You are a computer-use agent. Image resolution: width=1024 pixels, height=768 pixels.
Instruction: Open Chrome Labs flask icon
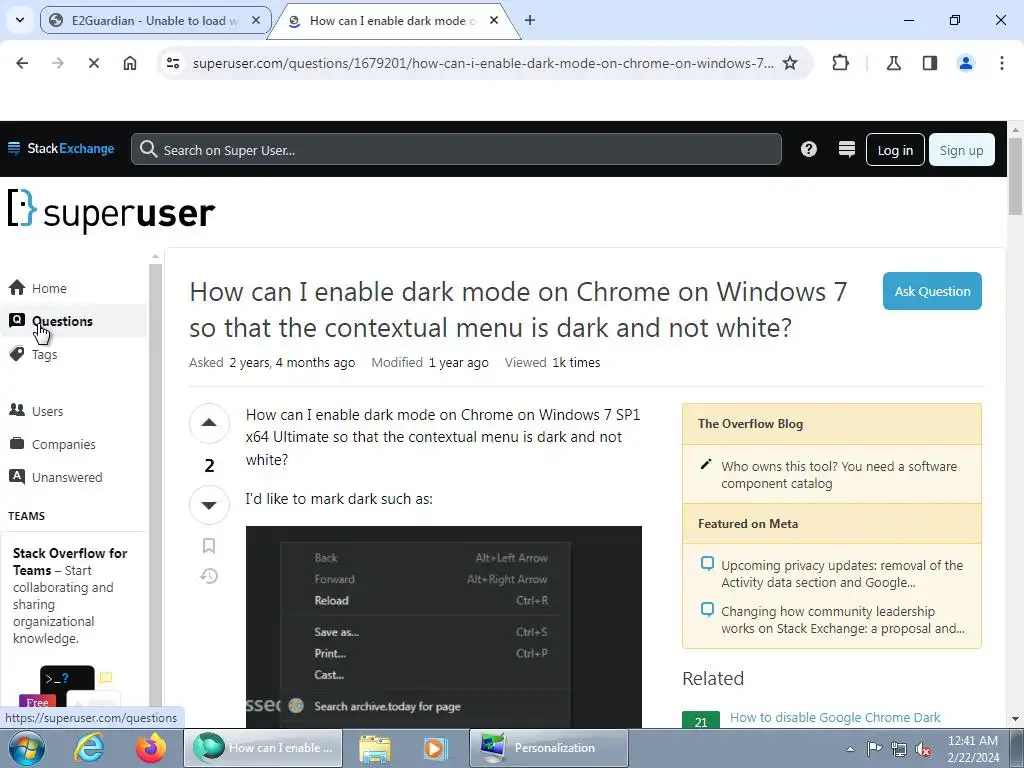pos(893,63)
